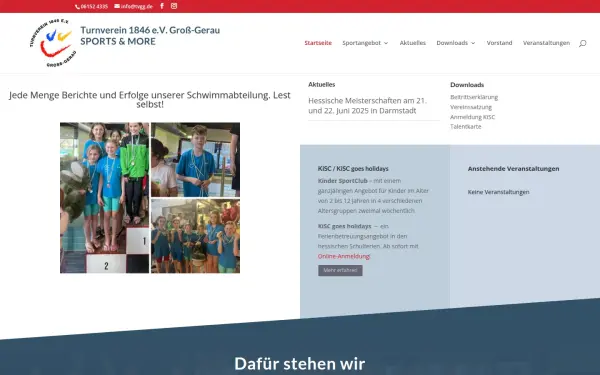Open the photo of boy with medal
600x375 pixels.
[x=196, y=160]
